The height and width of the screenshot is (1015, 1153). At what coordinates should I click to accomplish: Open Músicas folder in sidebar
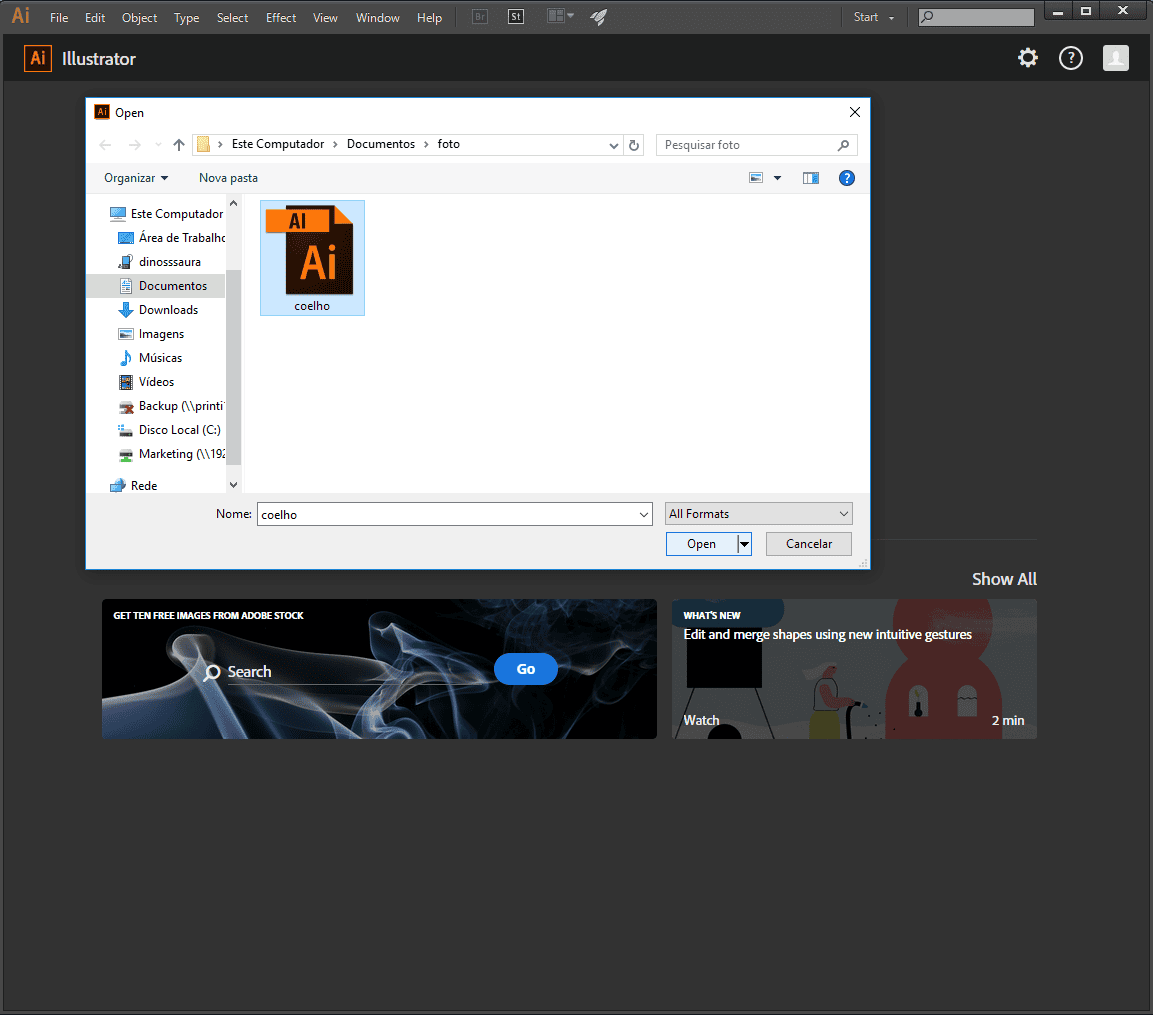tap(150, 358)
